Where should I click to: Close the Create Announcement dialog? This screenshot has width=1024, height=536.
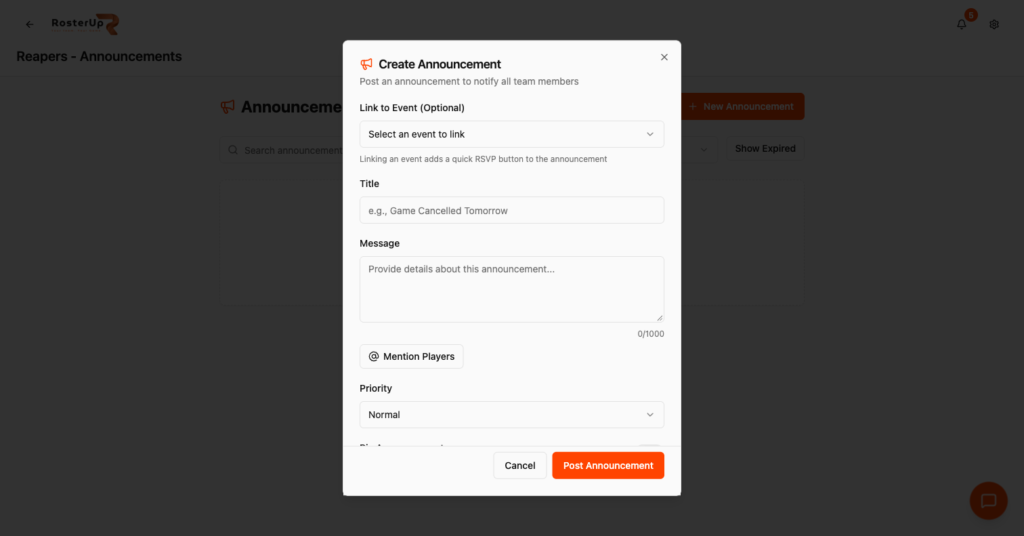[664, 57]
